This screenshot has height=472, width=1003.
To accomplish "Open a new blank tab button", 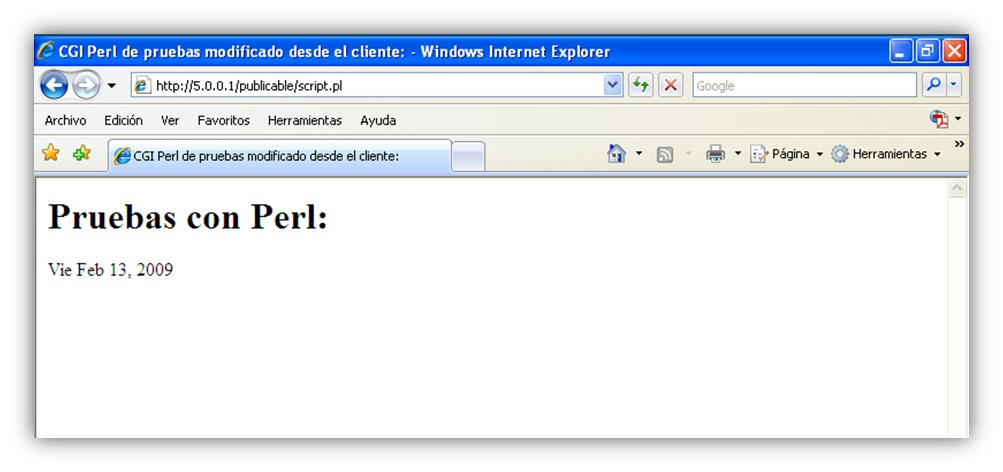I will (x=468, y=157).
